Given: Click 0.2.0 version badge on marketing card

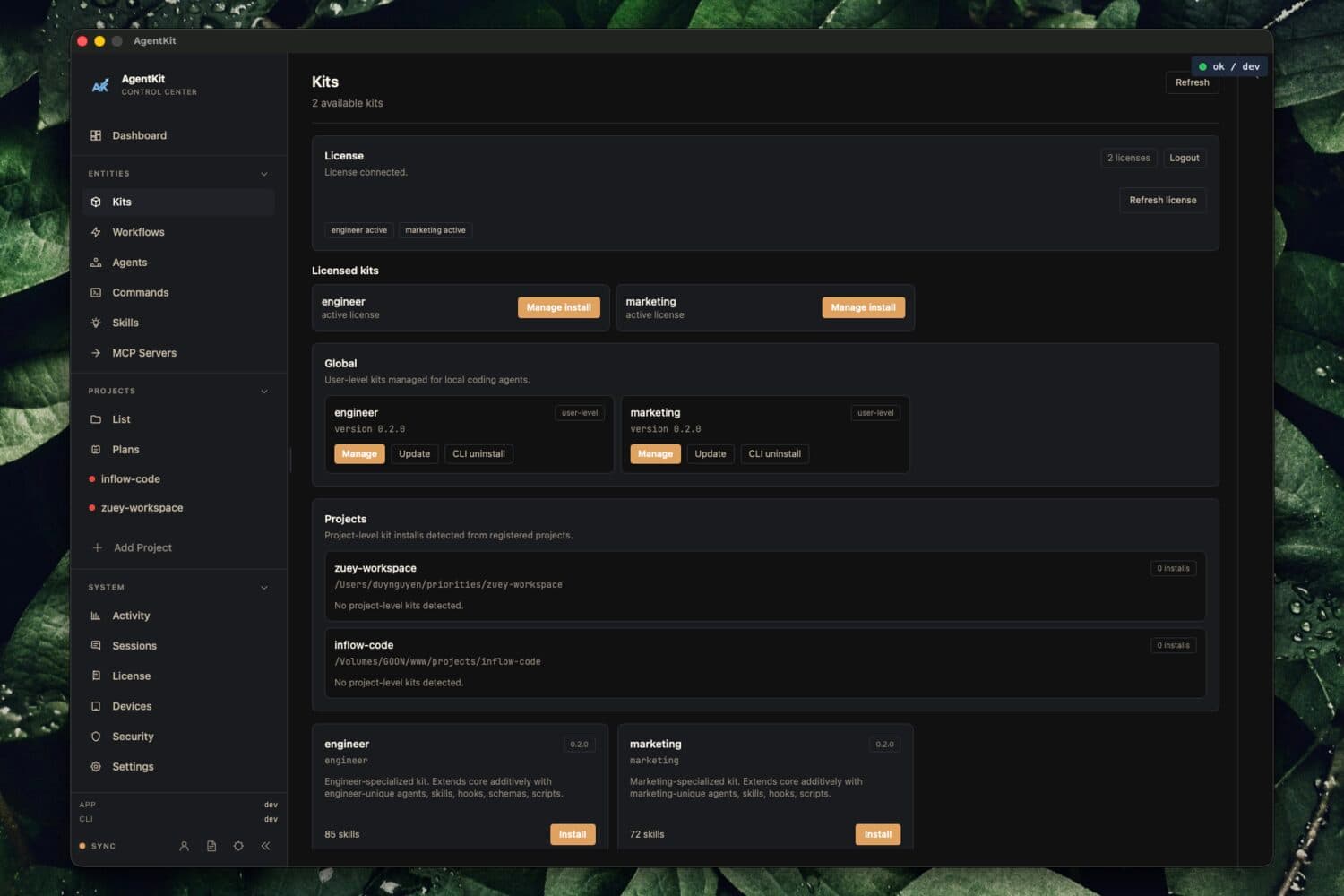Looking at the screenshot, I should pos(884,745).
